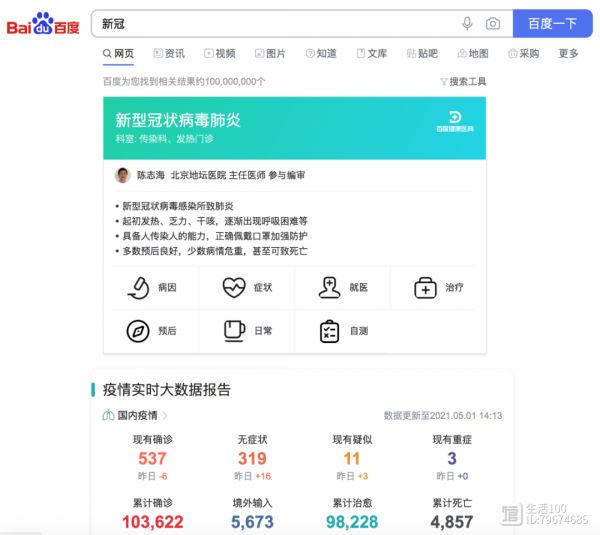Viewport: 600px width, 535px height.
Task: Expand 国内疫情 chevron arrow
Action: (x=165, y=416)
